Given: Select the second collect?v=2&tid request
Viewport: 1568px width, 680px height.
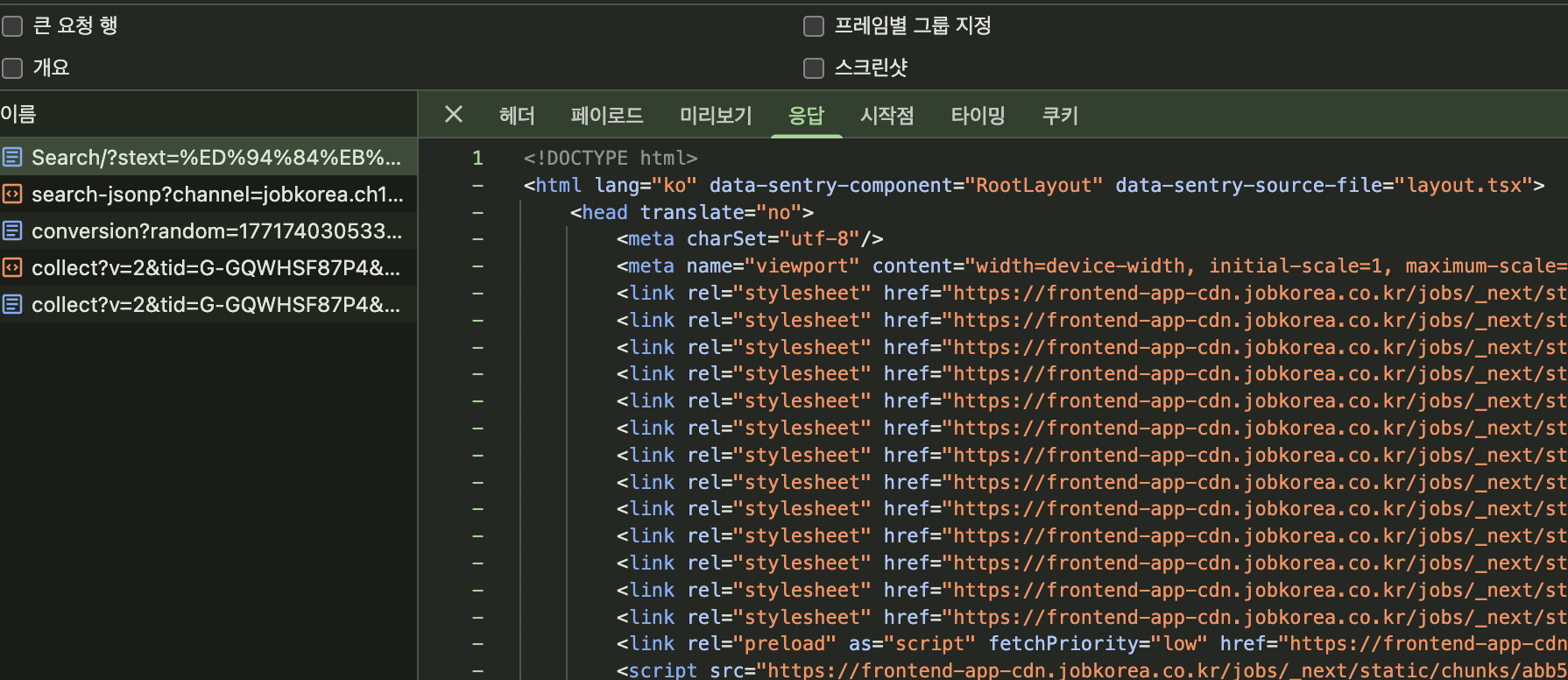Looking at the screenshot, I should (x=208, y=305).
